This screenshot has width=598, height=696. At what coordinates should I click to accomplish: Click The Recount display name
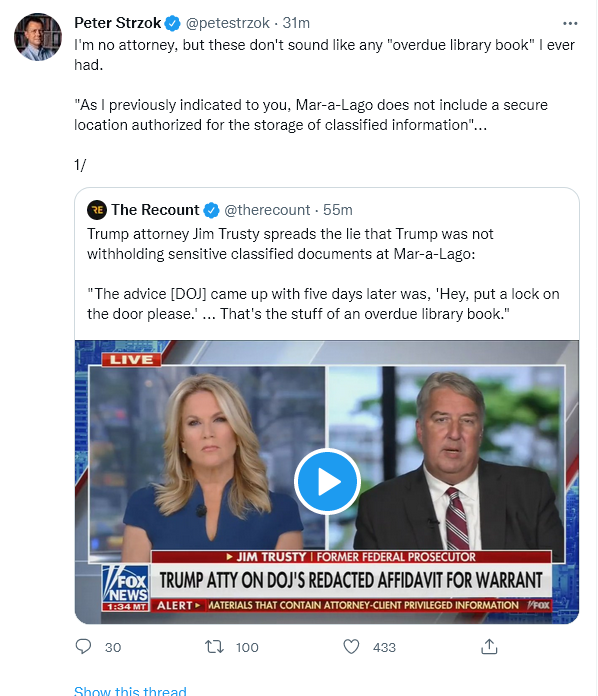click(155, 210)
